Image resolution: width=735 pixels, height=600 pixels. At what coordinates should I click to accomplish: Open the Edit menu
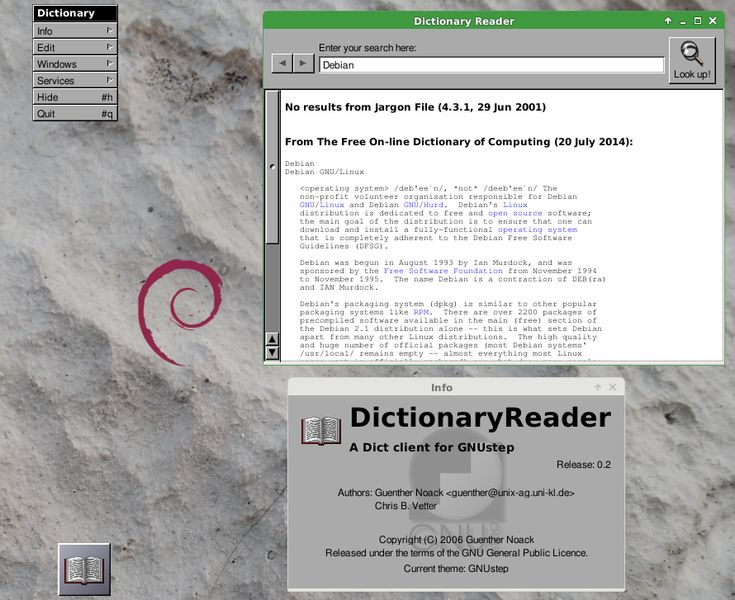[75, 47]
